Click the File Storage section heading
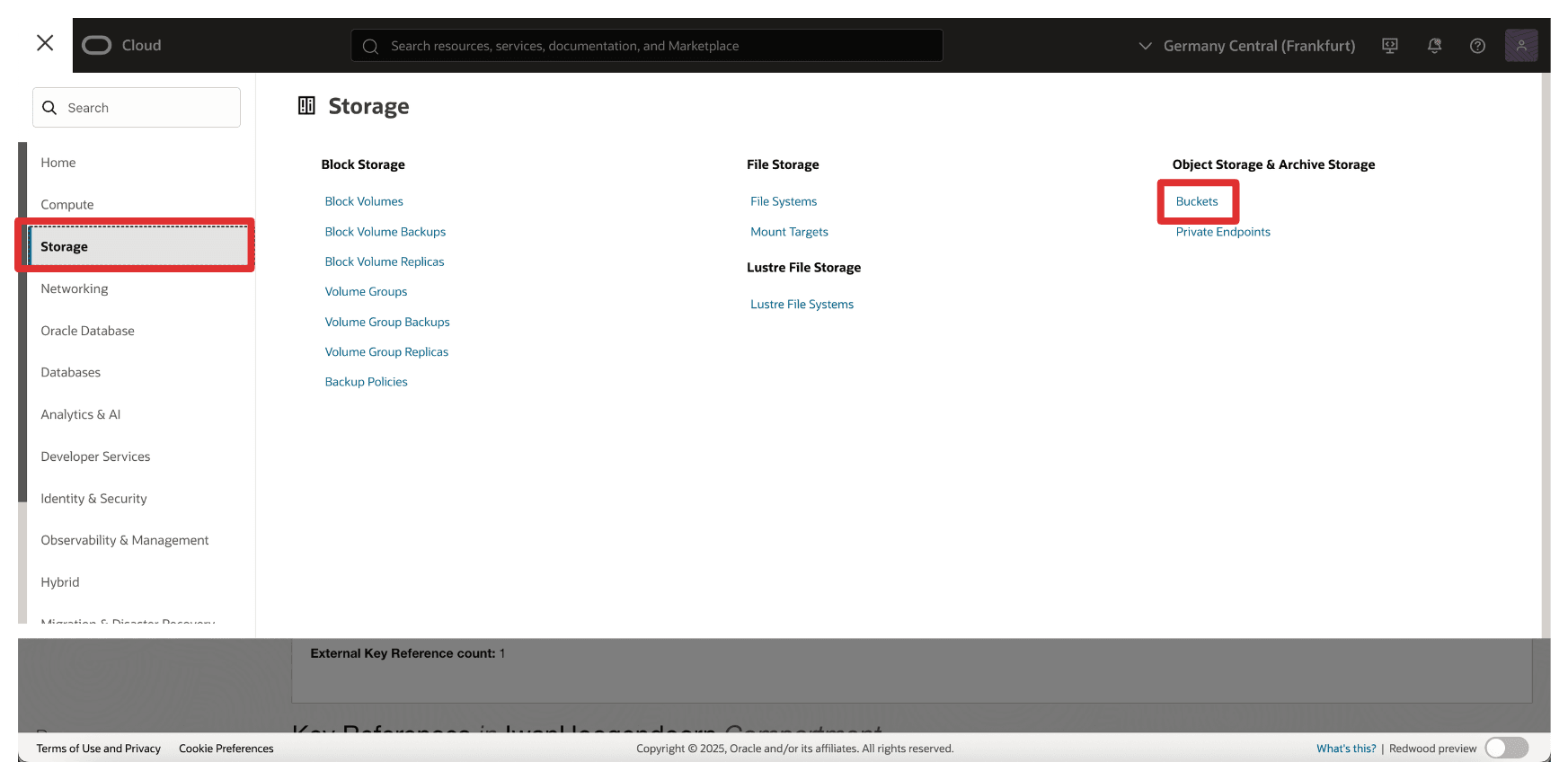 click(x=783, y=164)
